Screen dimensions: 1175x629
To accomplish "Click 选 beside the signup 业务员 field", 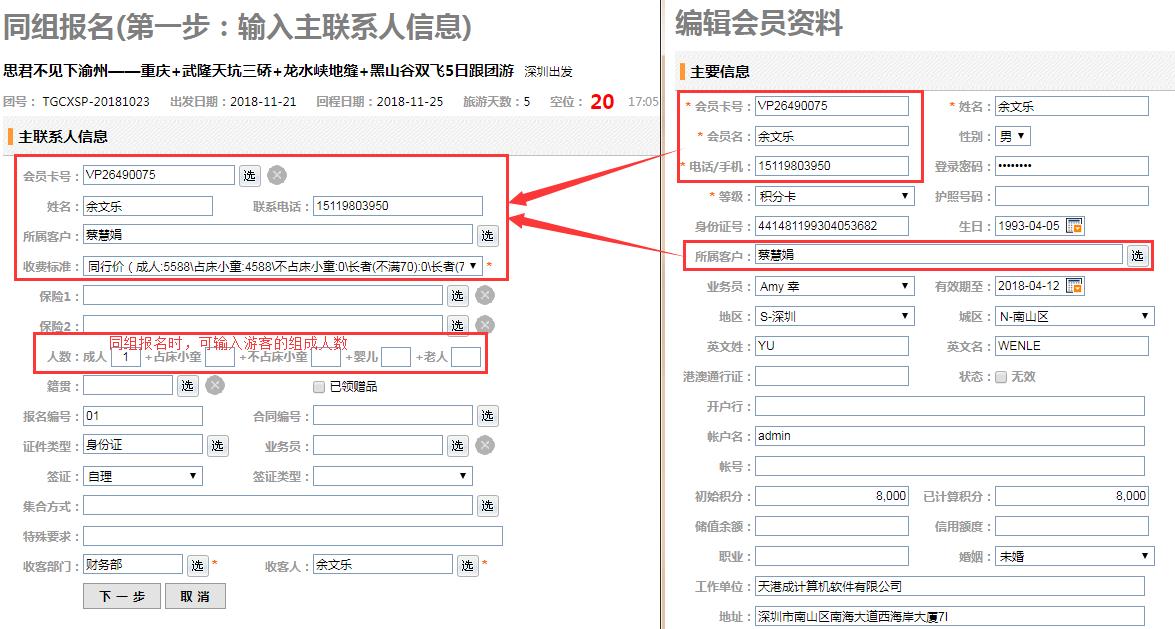I will pyautogui.click(x=457, y=445).
